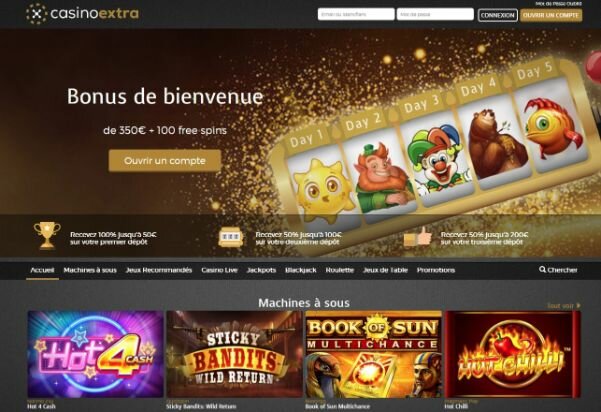Select the Day 1 sun reel
Screen dimensions: 601x412
(x=322, y=188)
